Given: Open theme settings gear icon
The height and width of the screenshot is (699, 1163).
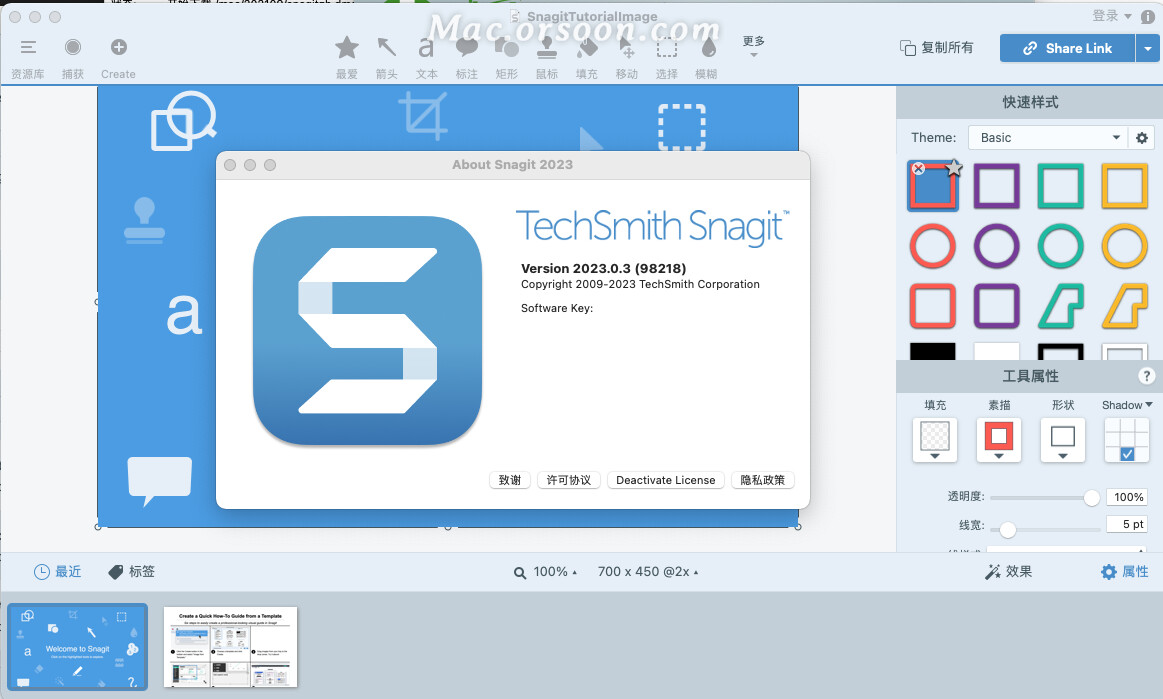Looking at the screenshot, I should (1141, 137).
